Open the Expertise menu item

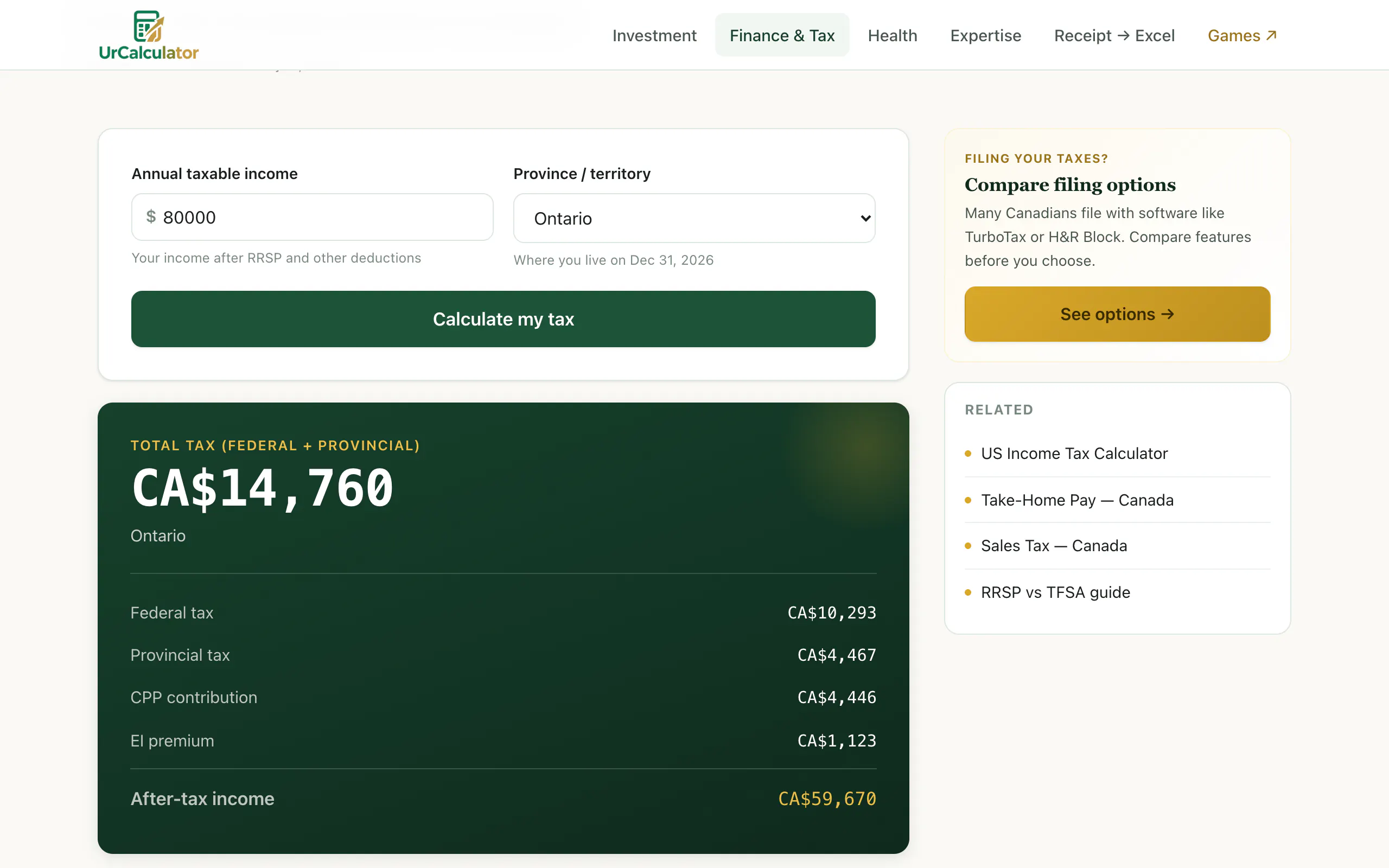point(985,36)
